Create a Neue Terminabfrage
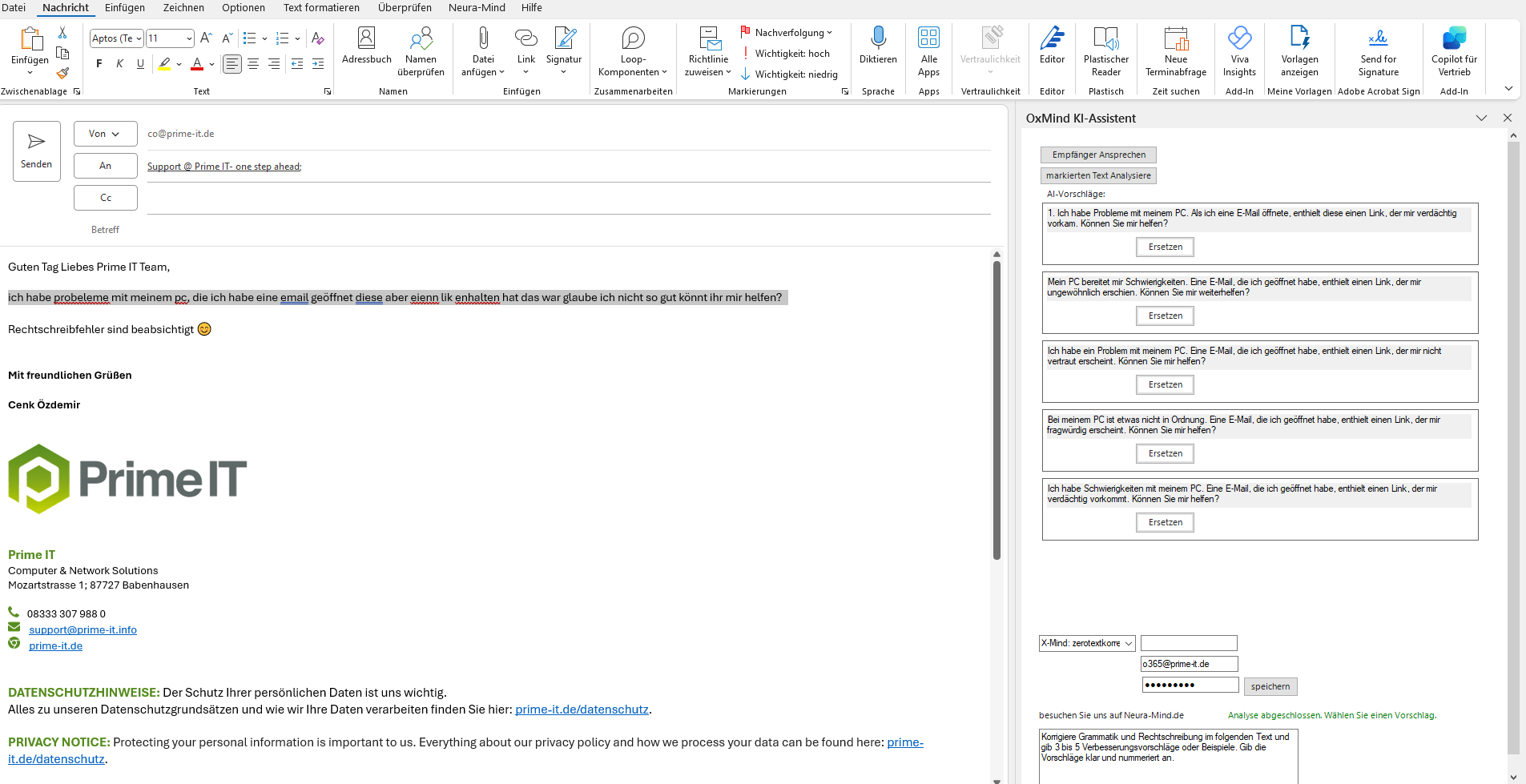 coord(1176,52)
